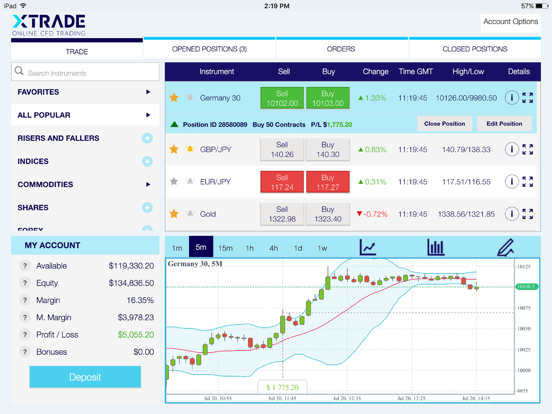Toggle favorite star for Germany 30
The height and width of the screenshot is (414, 552).
pos(174,98)
